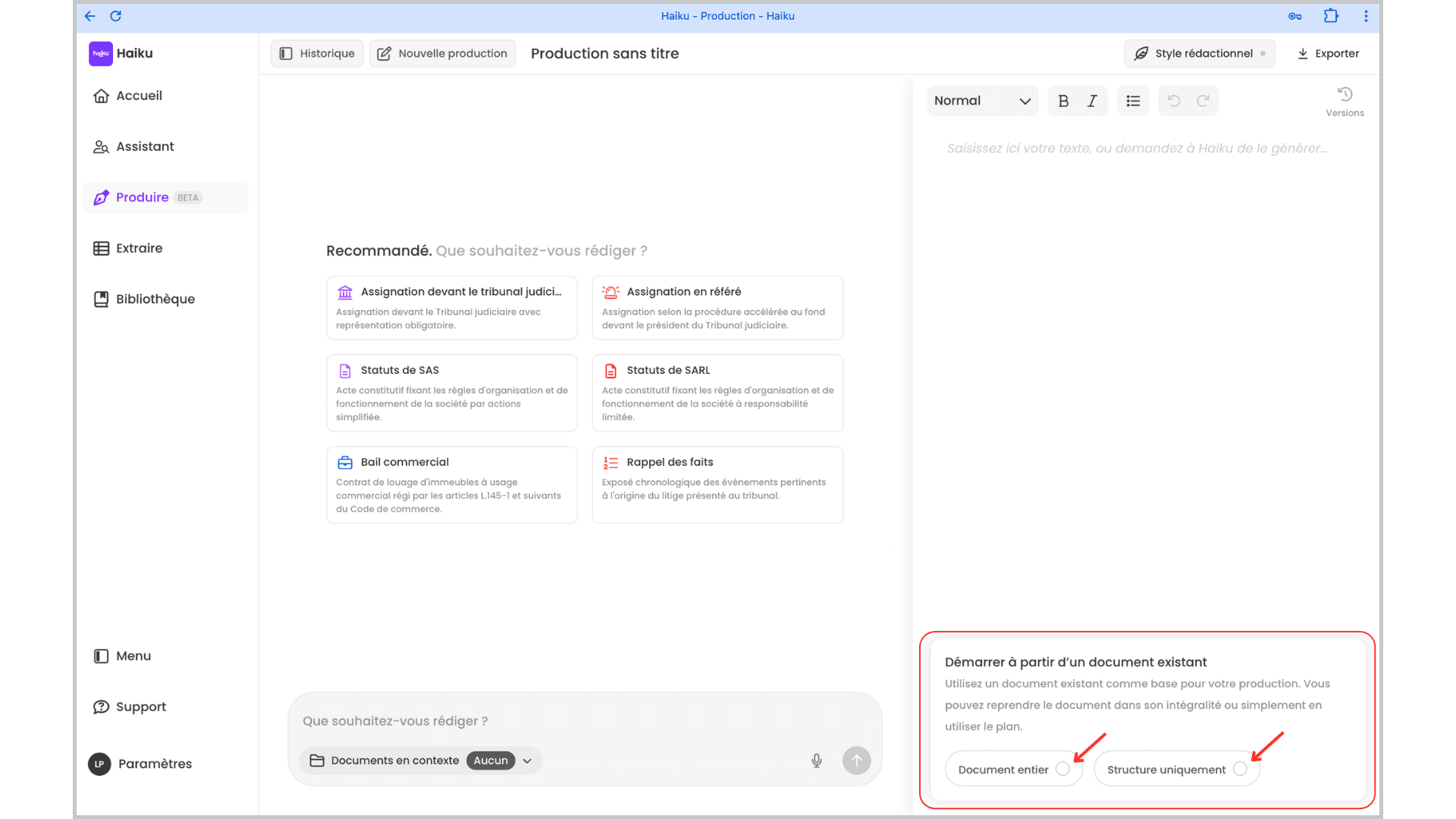Open Bibliothèque from the sidebar
The image size is (1456, 819).
point(155,299)
